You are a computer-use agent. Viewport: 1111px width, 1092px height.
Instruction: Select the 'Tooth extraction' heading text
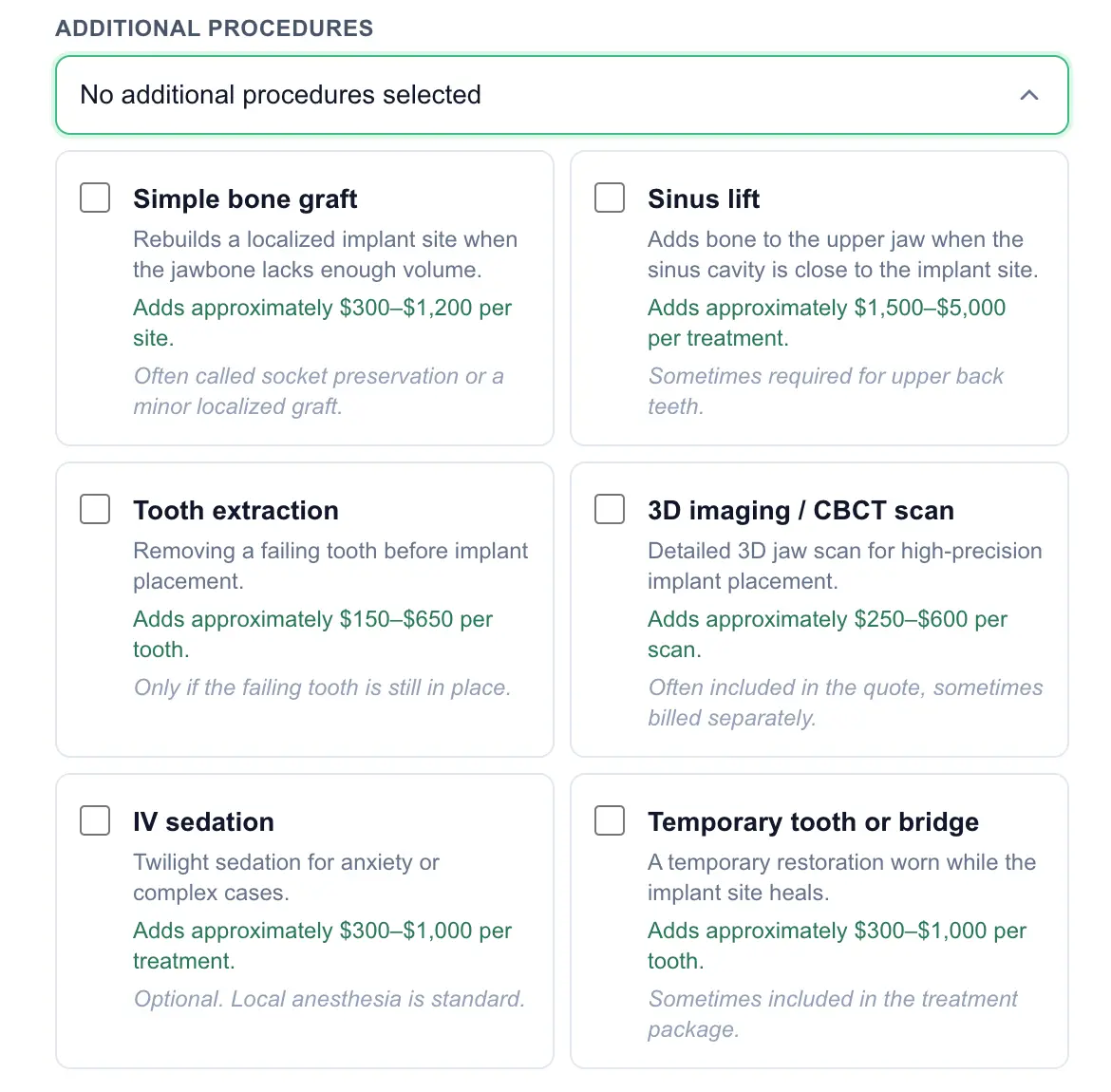coord(235,510)
